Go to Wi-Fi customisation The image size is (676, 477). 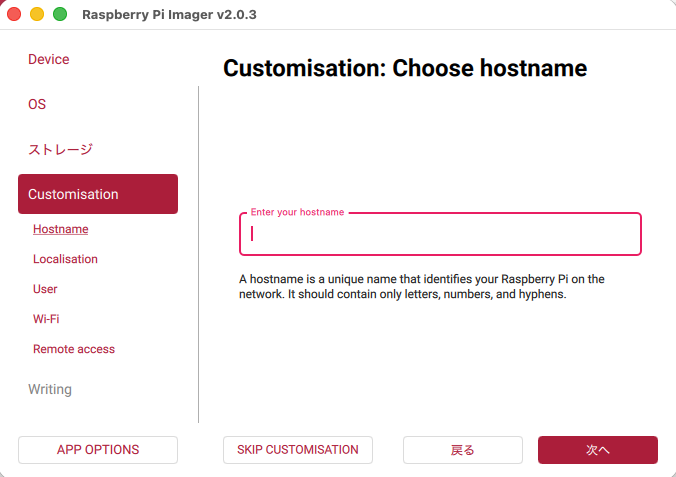[x=47, y=319]
